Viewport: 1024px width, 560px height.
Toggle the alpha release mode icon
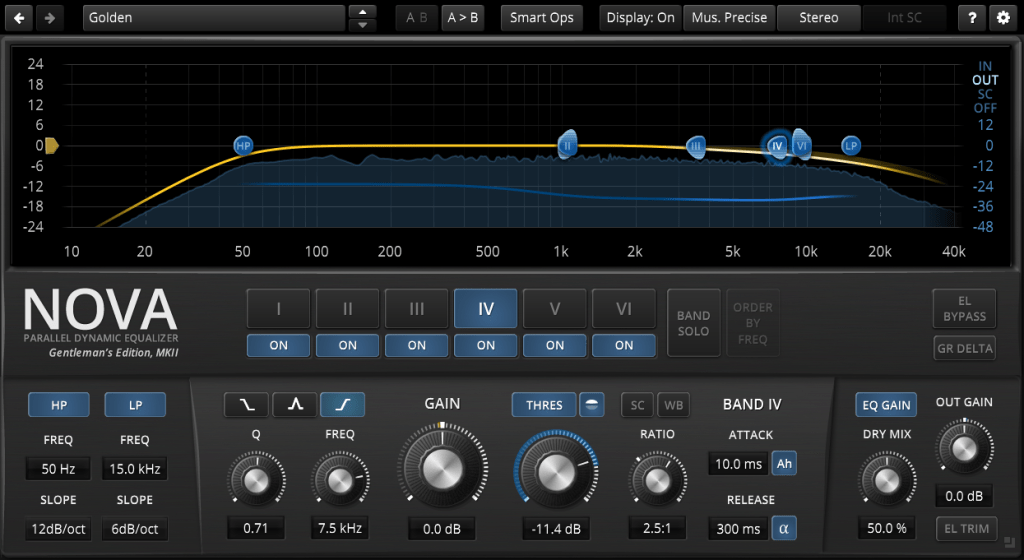pyautogui.click(x=784, y=528)
